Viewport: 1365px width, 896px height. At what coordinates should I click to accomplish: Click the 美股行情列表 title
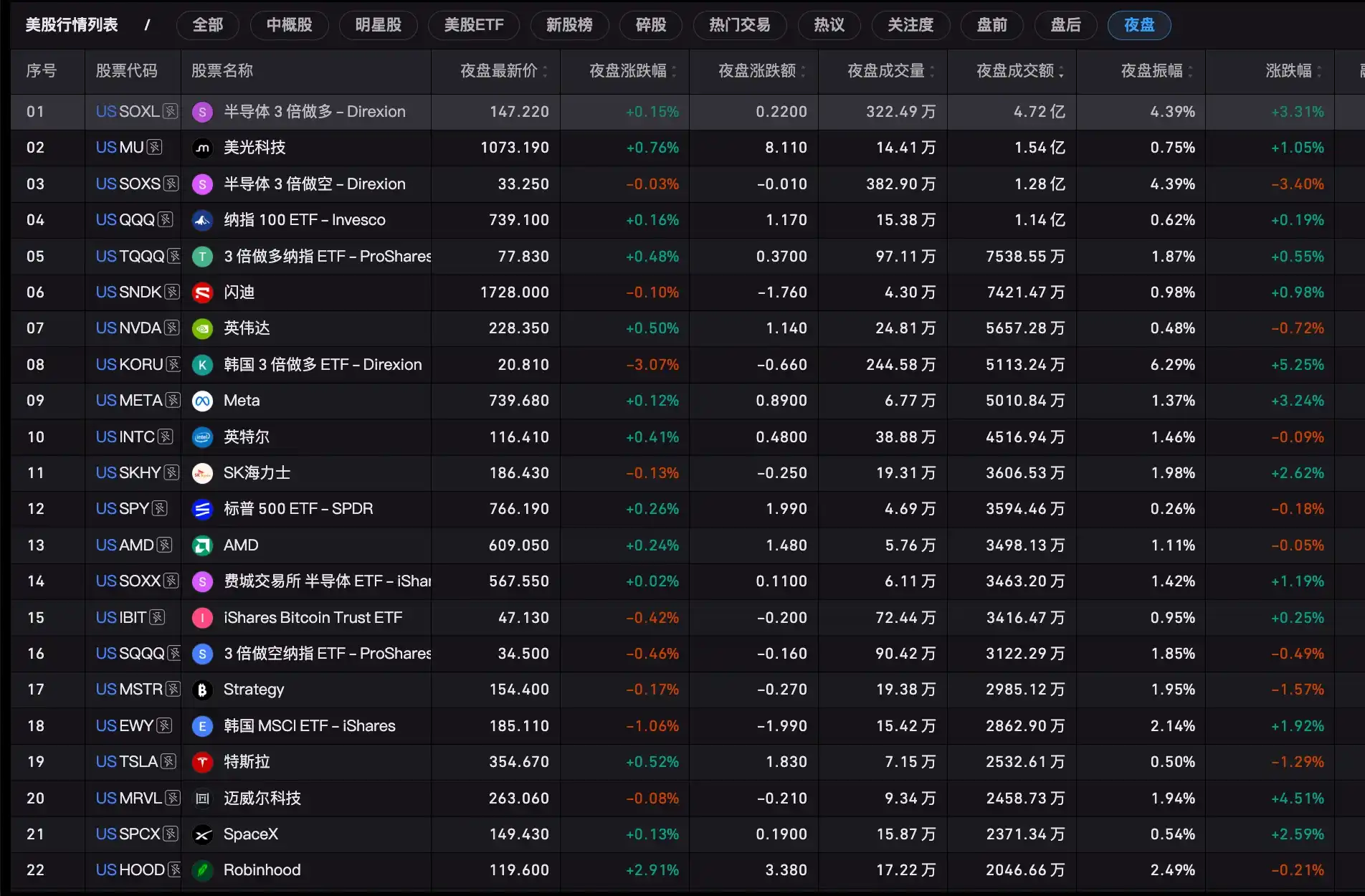pos(72,25)
